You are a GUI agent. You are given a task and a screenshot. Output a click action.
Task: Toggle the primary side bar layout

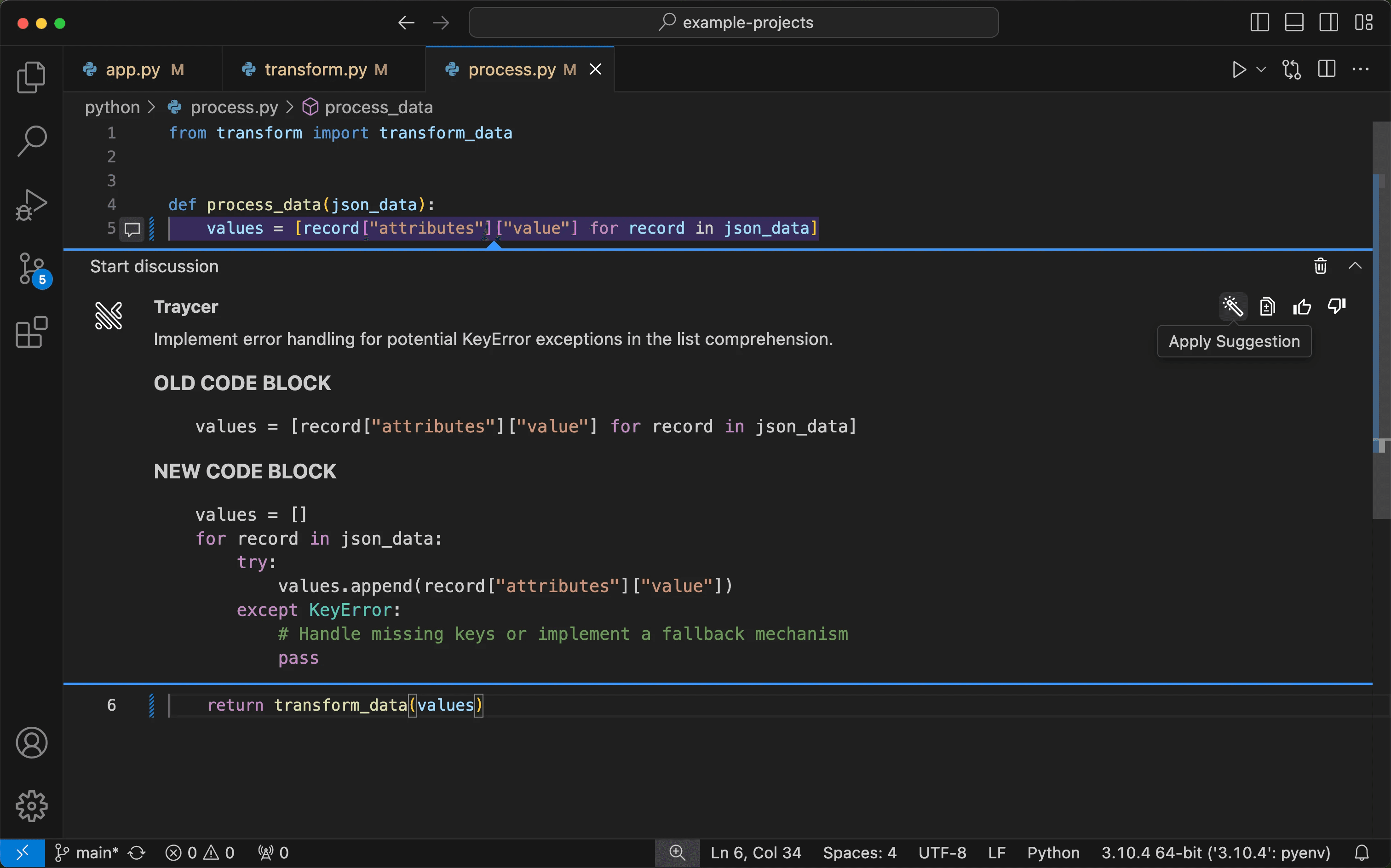pyautogui.click(x=1259, y=23)
